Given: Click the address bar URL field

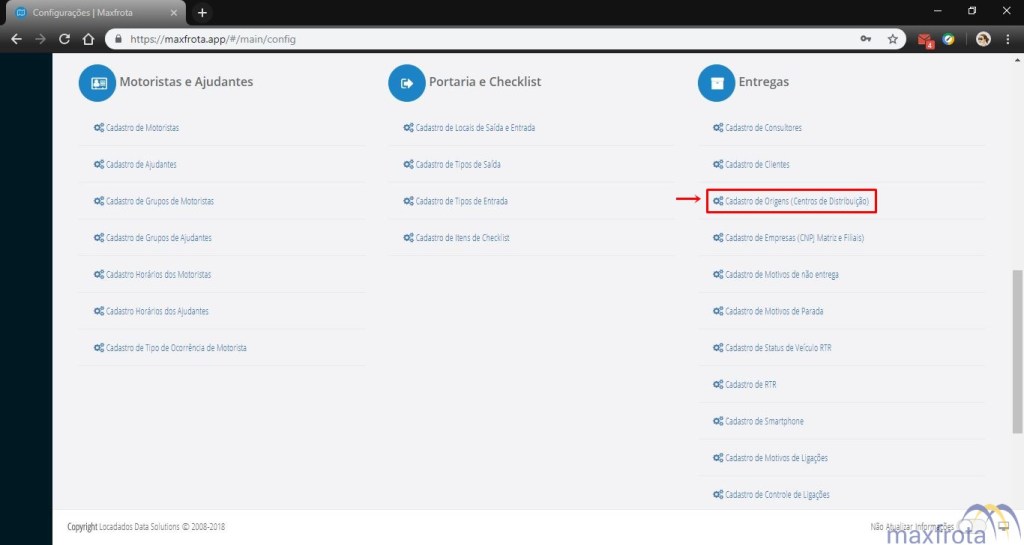Looking at the screenshot, I should [x=480, y=40].
